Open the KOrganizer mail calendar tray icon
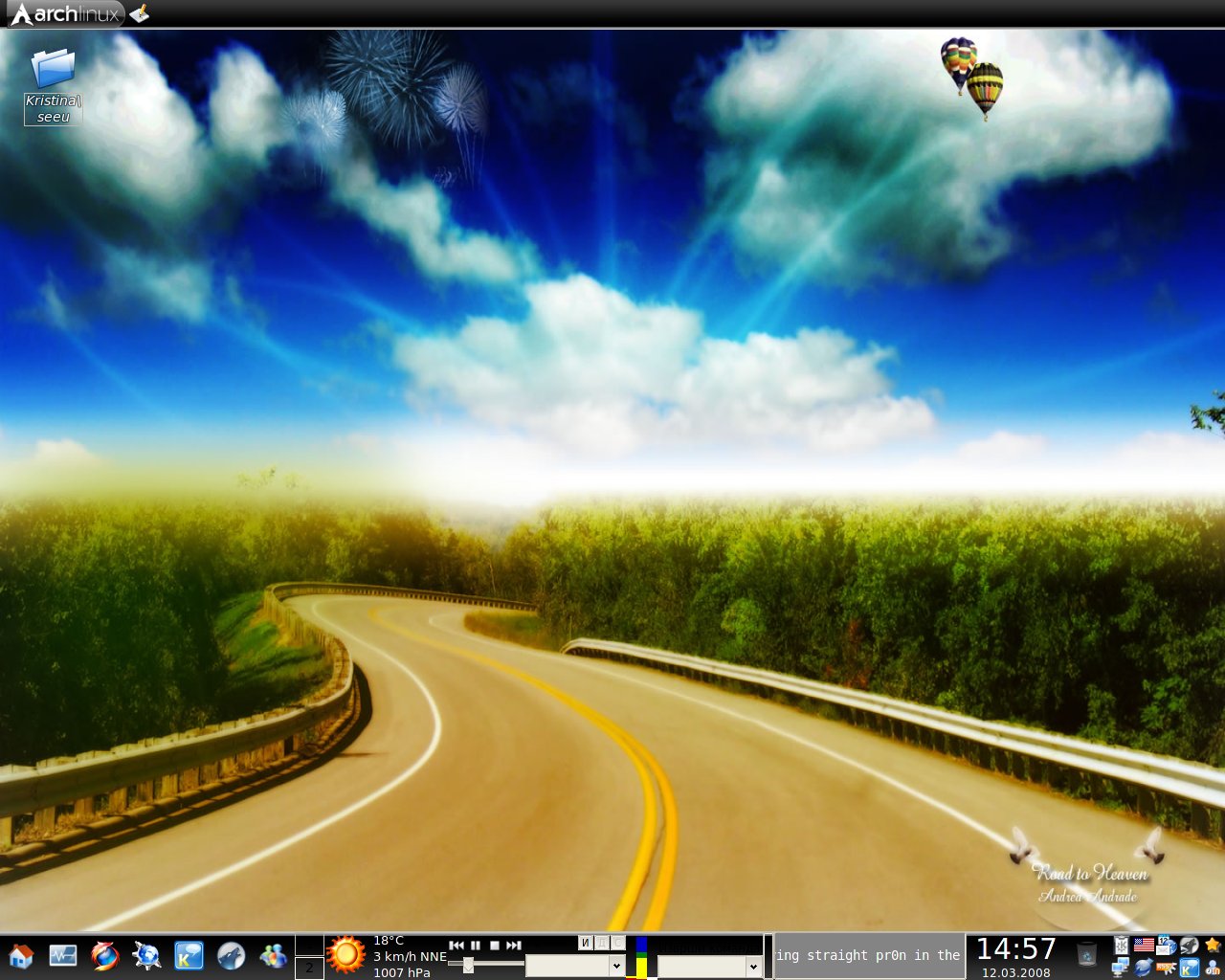This screenshot has width=1225, height=980. click(x=1167, y=946)
